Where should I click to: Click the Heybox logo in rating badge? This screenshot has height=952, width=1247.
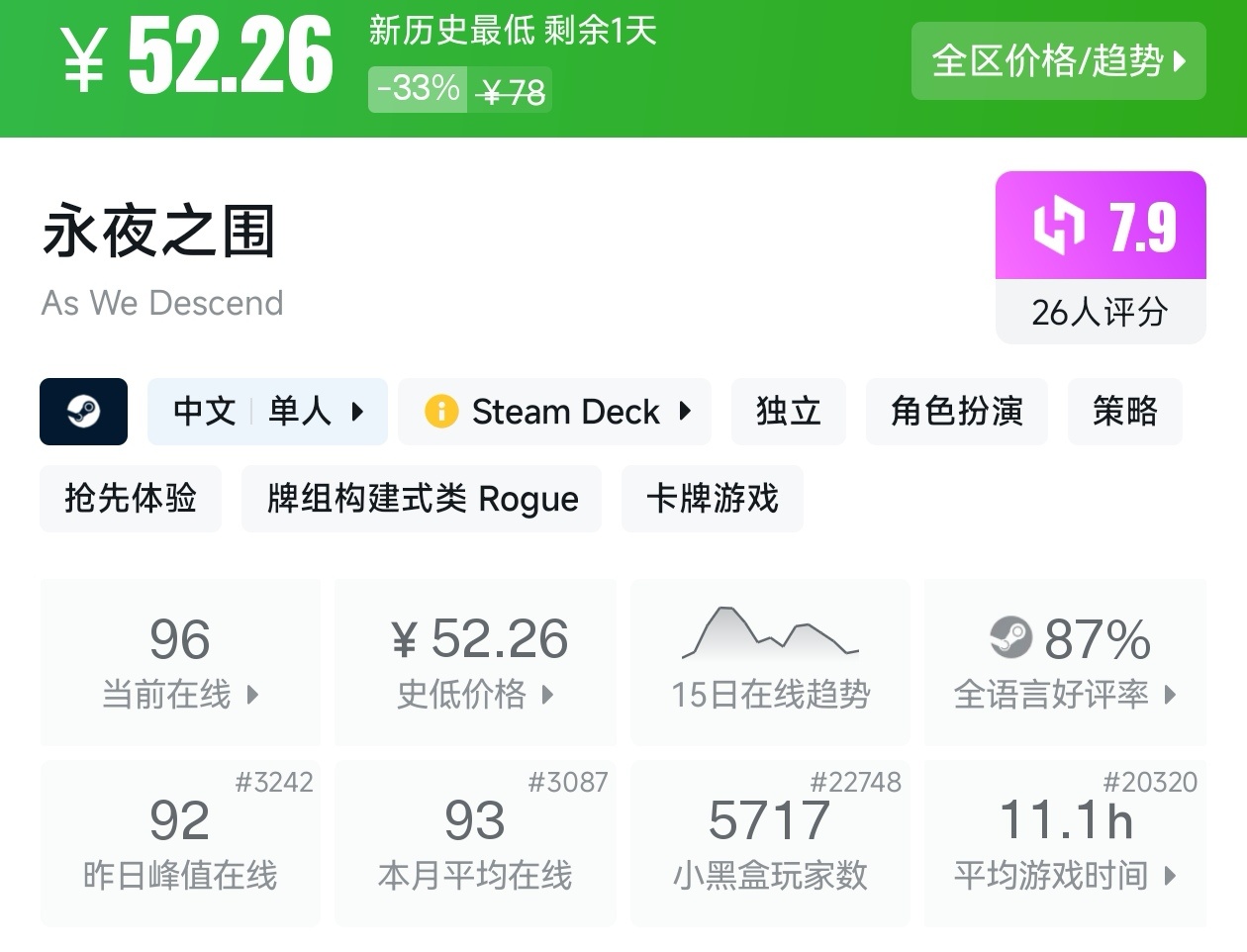pyautogui.click(x=1058, y=226)
